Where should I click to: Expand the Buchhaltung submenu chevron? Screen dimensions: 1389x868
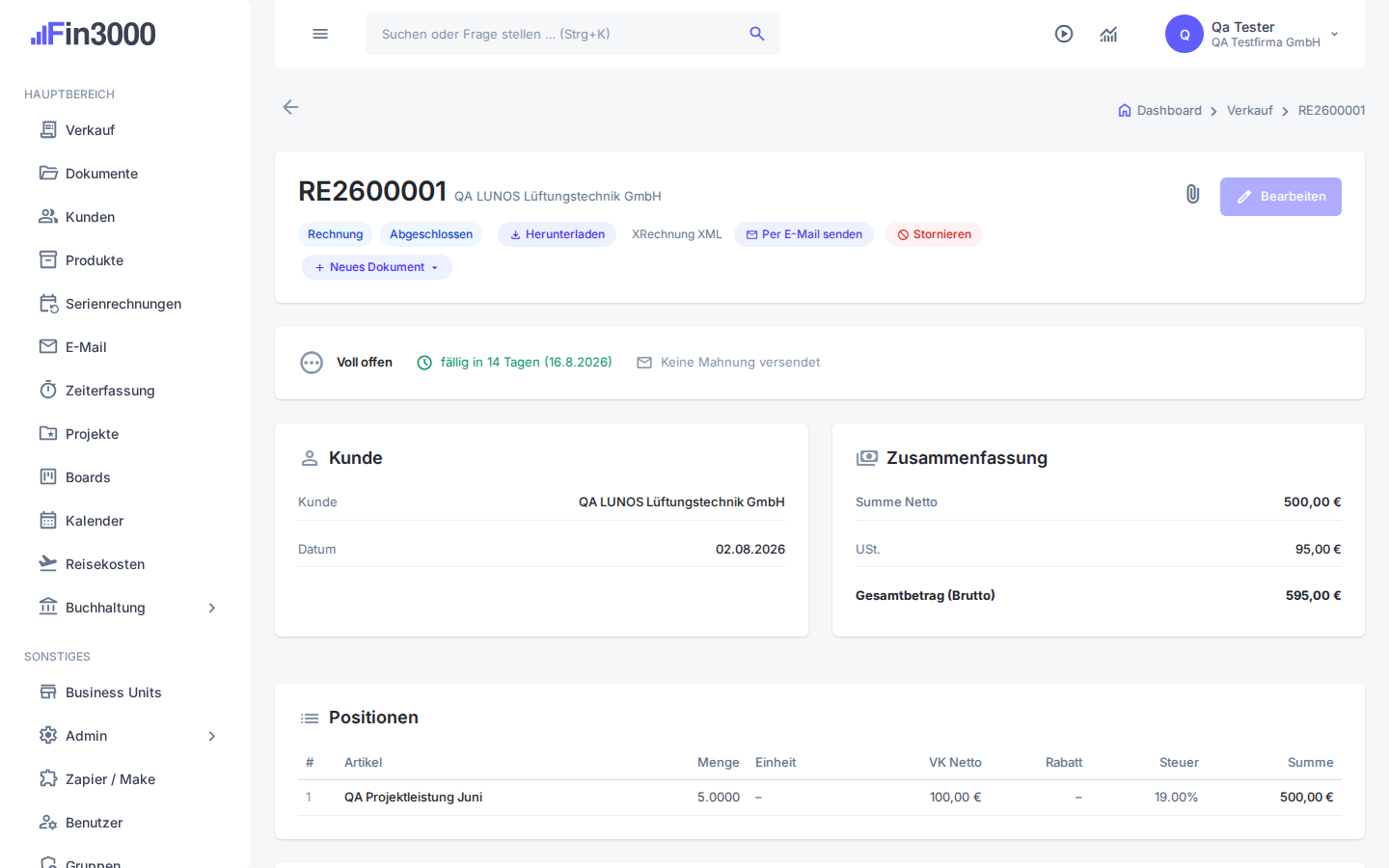(x=212, y=608)
